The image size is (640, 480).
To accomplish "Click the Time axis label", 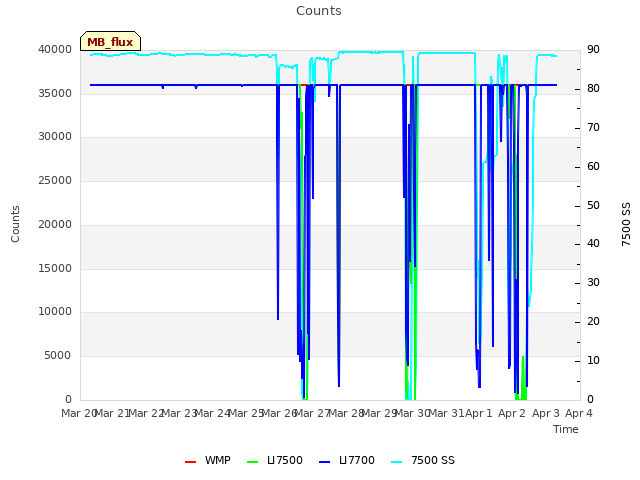I will click(566, 429).
